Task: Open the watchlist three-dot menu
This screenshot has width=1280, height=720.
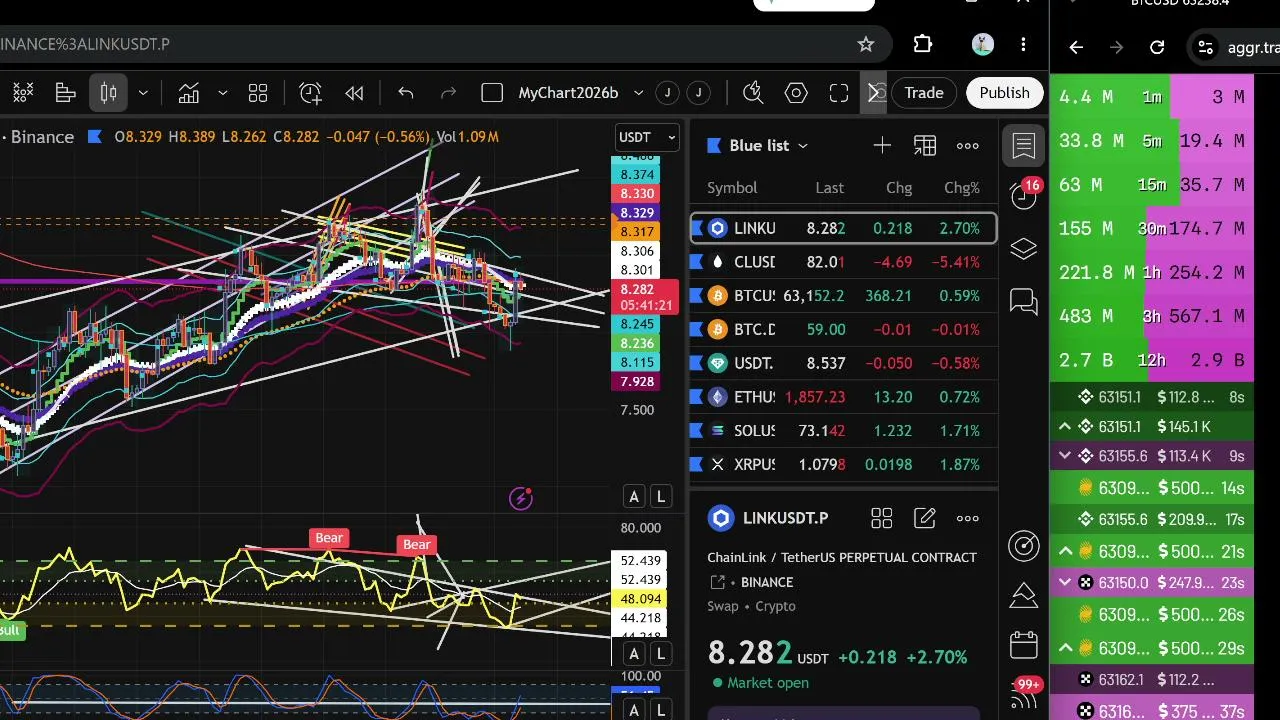Action: (x=968, y=146)
